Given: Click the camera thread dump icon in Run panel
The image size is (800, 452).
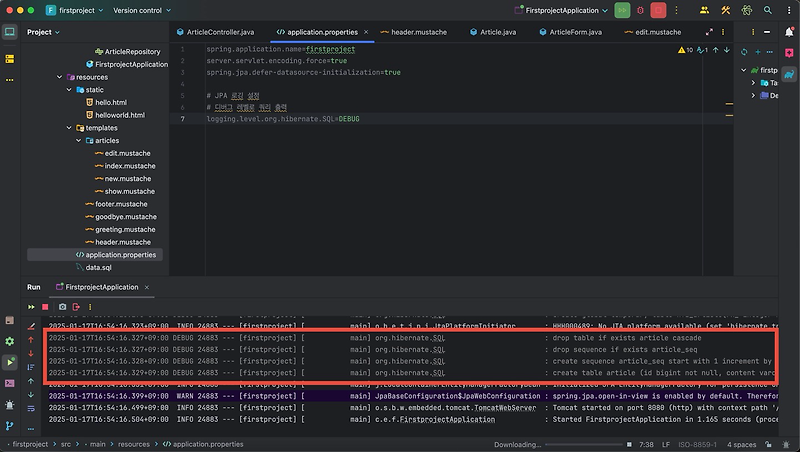Looking at the screenshot, I should pos(62,307).
